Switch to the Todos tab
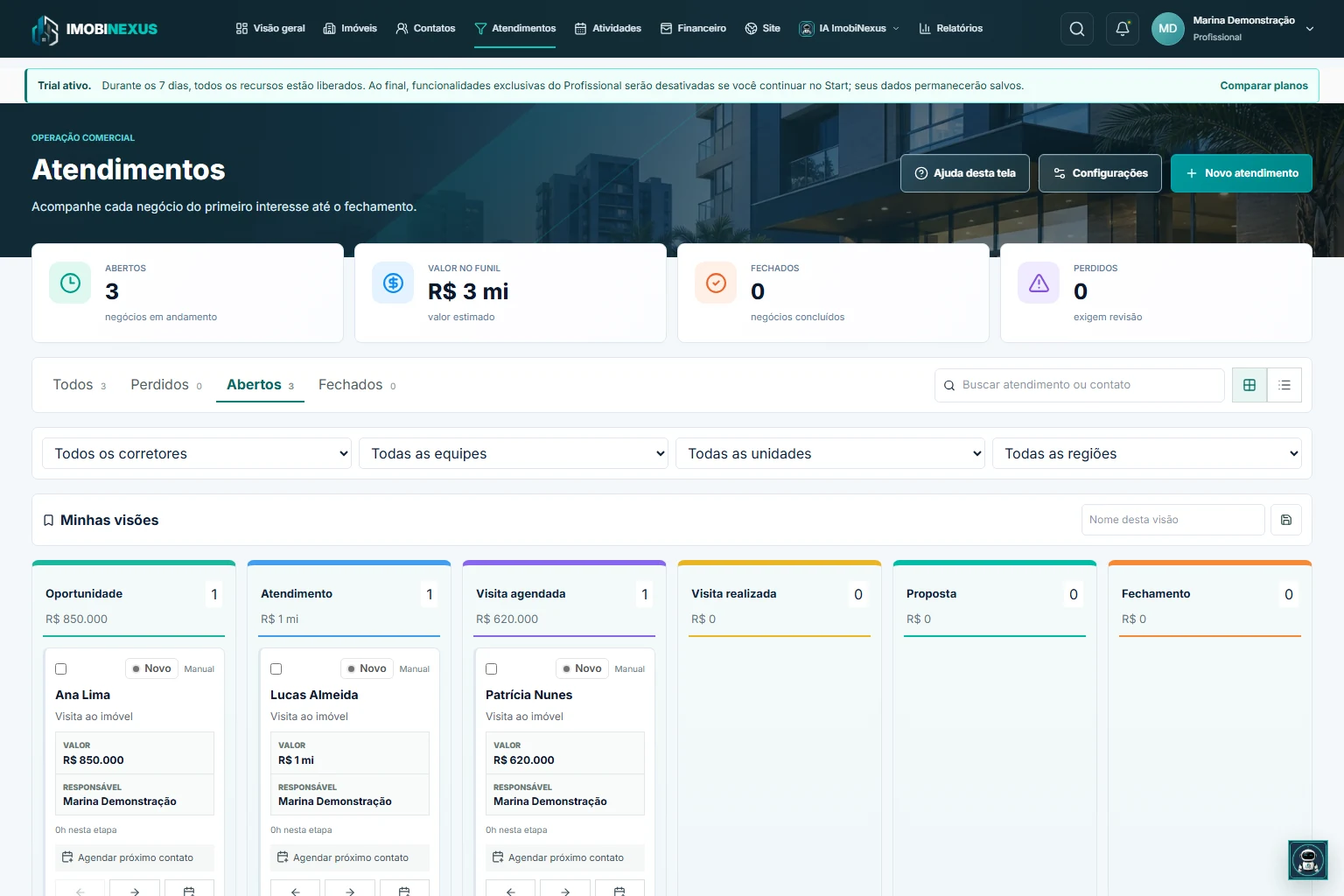The width and height of the screenshot is (1344, 896). [x=80, y=385]
